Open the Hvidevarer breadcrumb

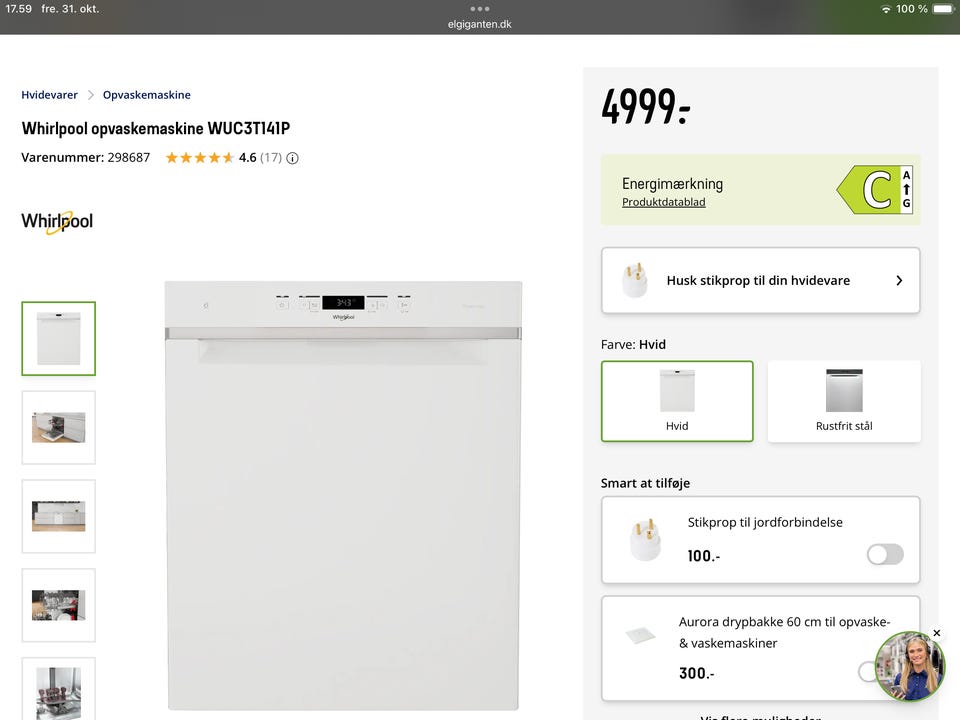click(49, 95)
